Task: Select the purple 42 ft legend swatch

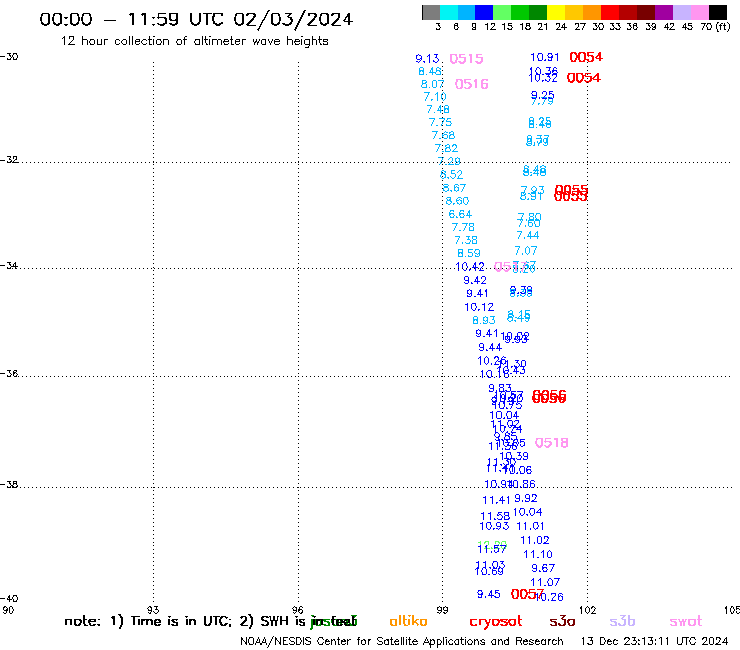Action: (664, 12)
